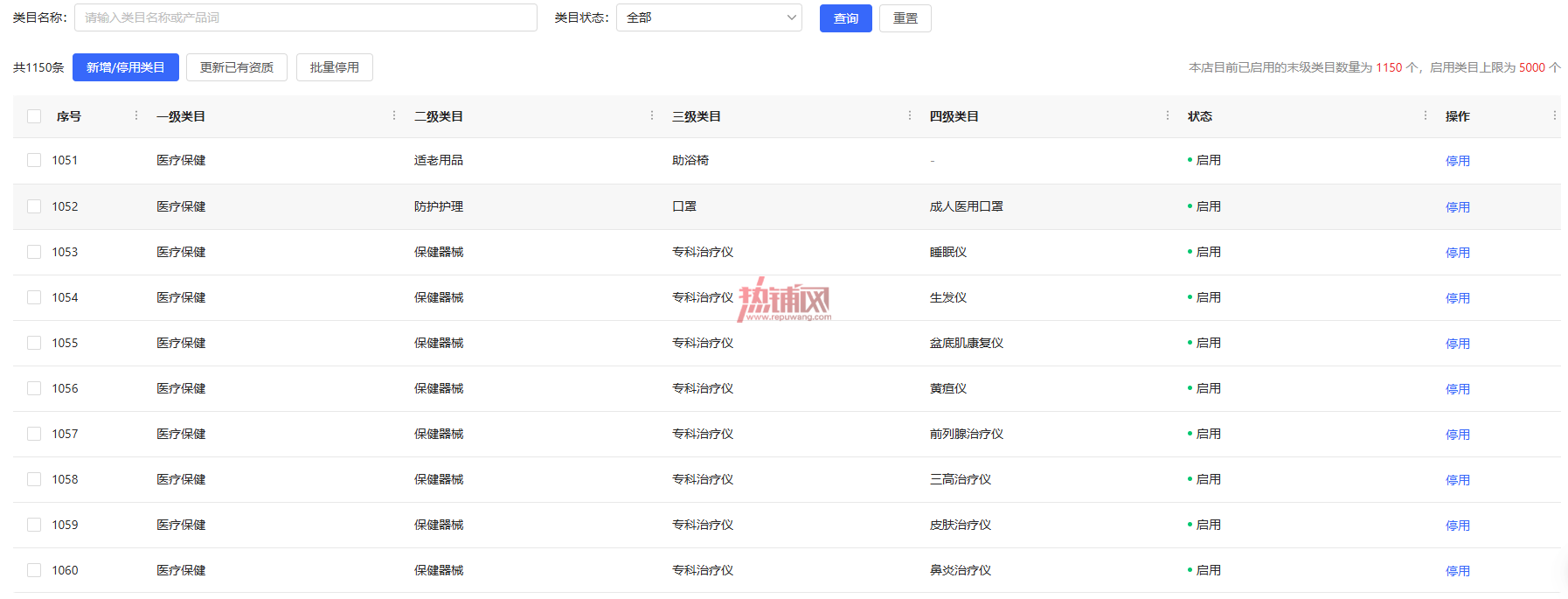Screen dimensions: 1568x599
Task: Click the 专科治疗仪 cell in row 1055
Action: [703, 343]
